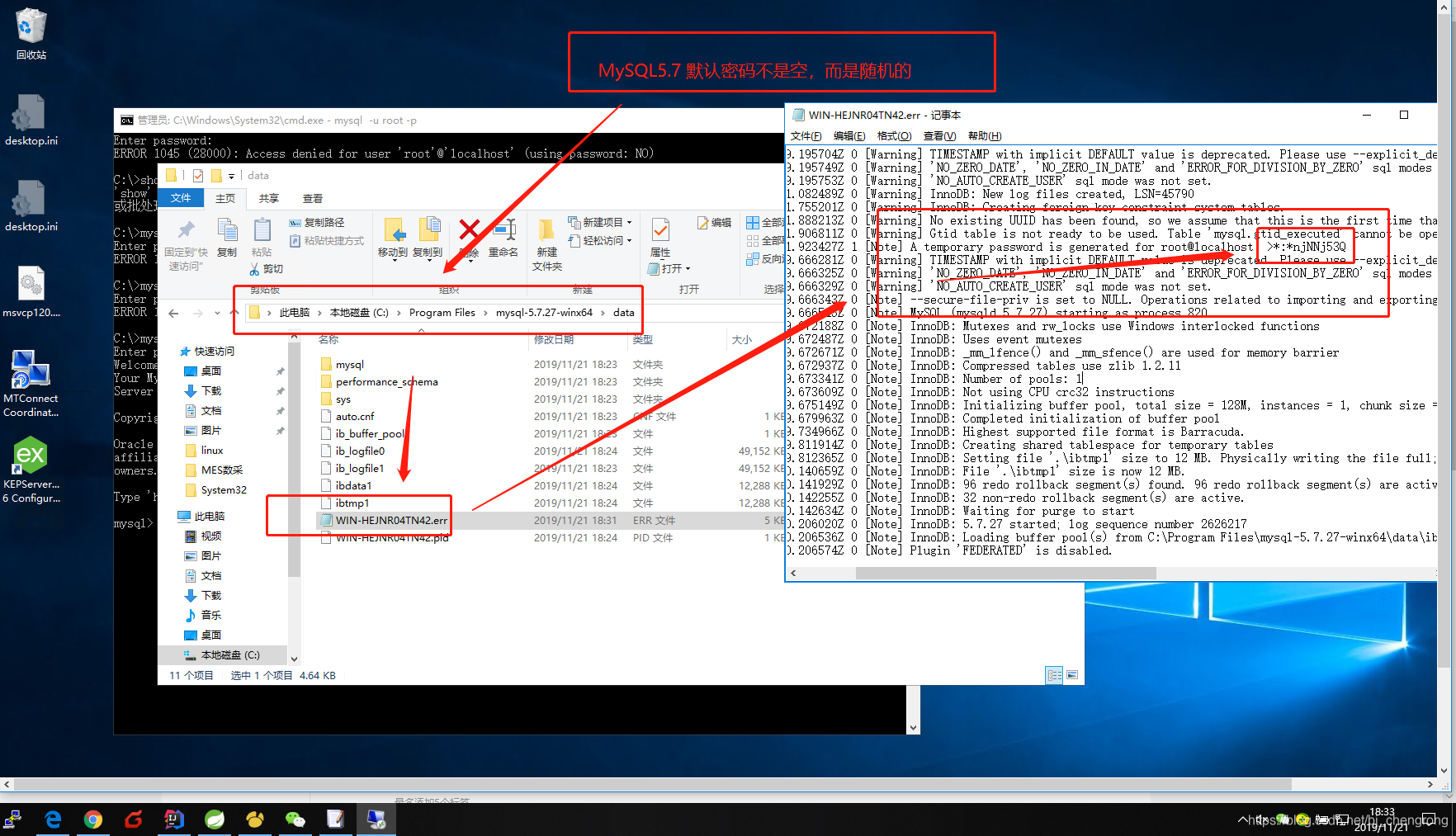
Task: Select the WIN-HEJNR04TN42.err file
Action: tap(391, 521)
